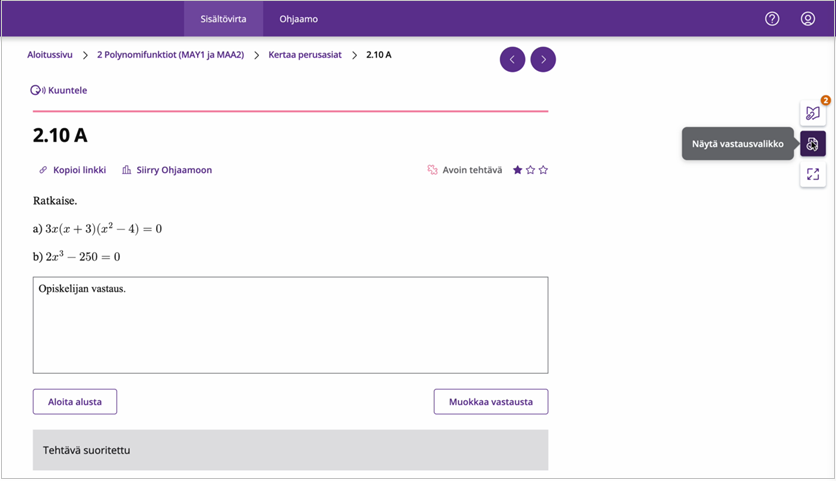Open the user profile icon
This screenshot has width=836, height=481.
coord(808,19)
